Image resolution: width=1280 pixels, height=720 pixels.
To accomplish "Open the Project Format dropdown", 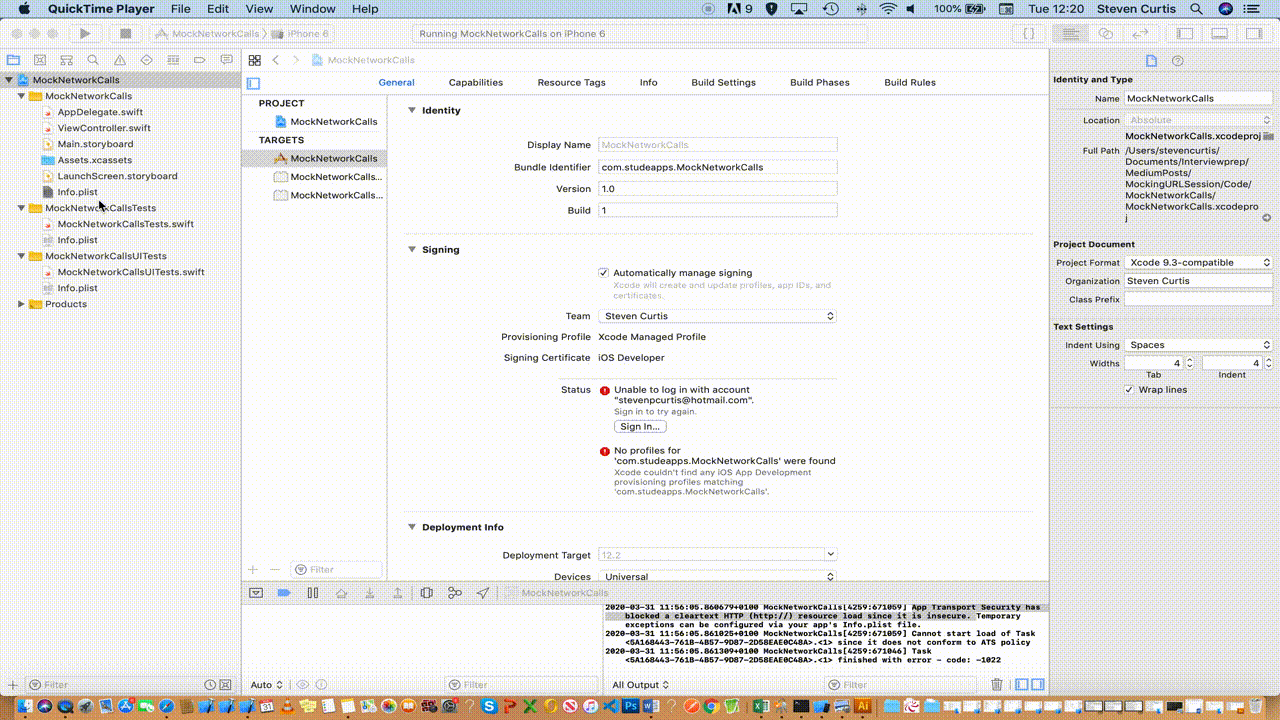I will [x=1198, y=262].
